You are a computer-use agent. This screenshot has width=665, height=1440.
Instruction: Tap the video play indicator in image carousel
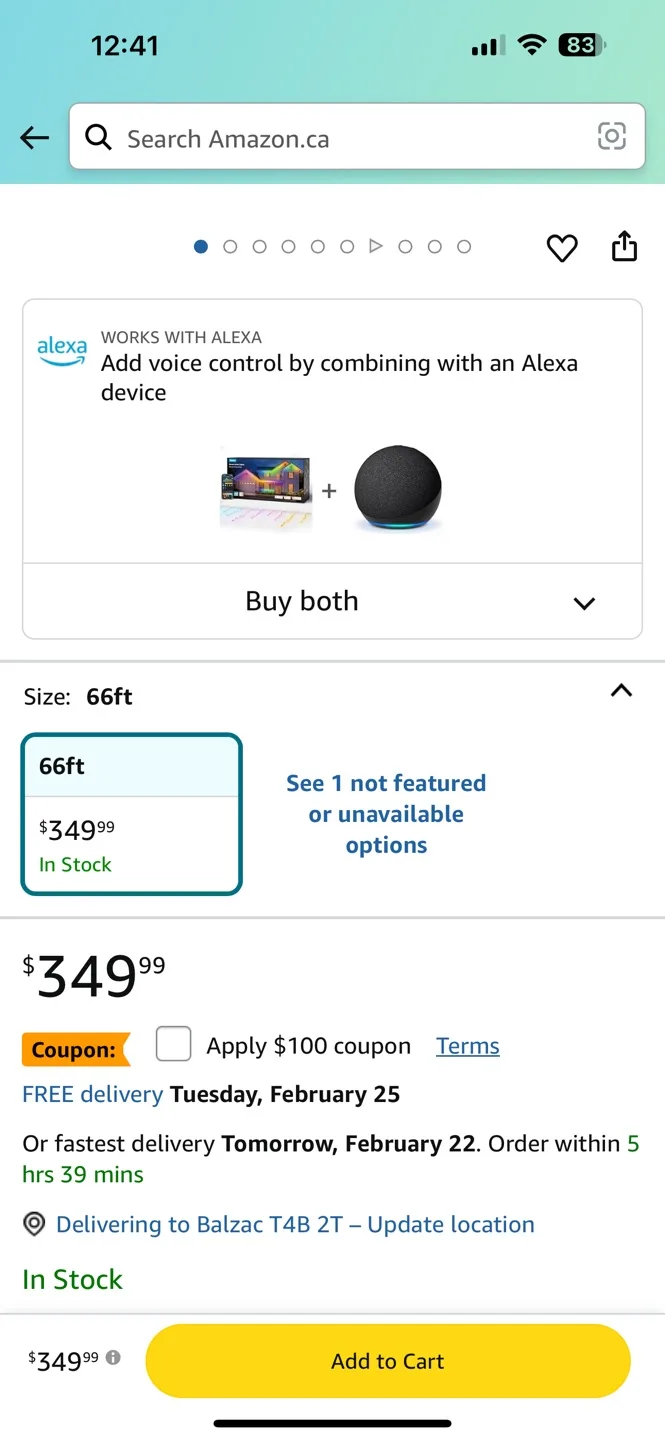(376, 246)
